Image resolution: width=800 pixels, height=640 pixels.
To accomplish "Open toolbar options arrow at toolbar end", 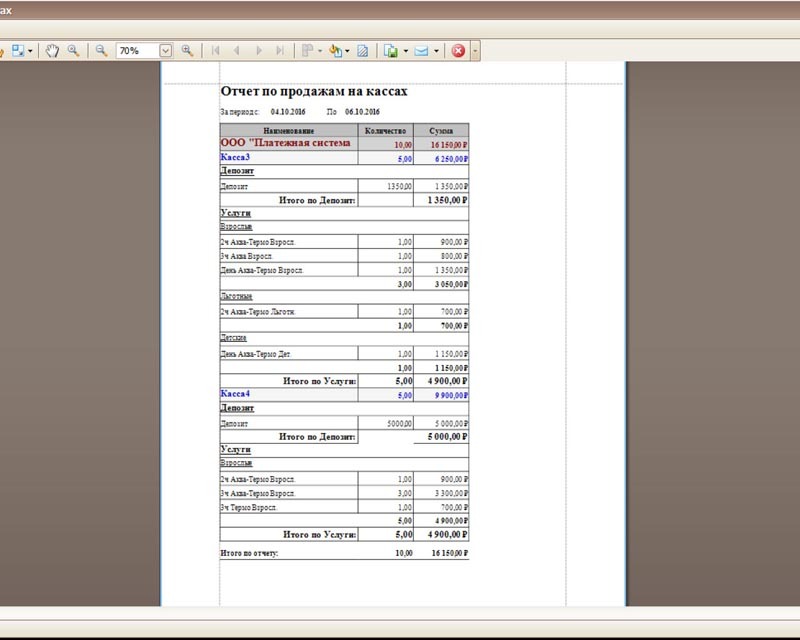I will pyautogui.click(x=476, y=50).
